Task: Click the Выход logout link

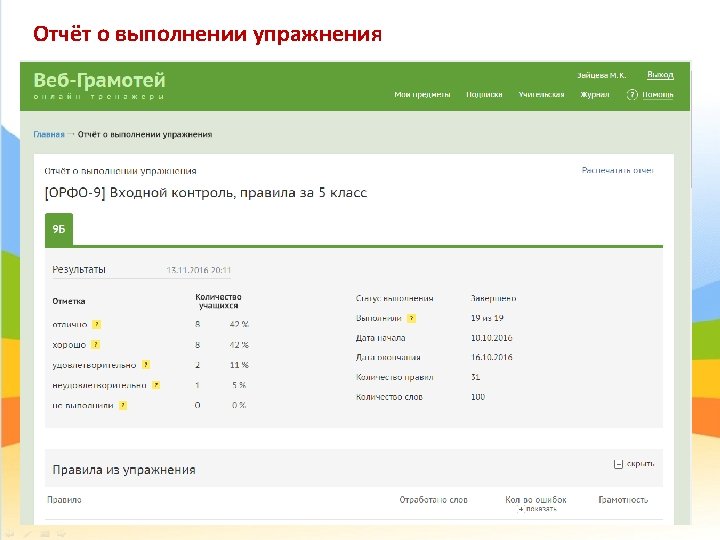Action: pos(660,74)
